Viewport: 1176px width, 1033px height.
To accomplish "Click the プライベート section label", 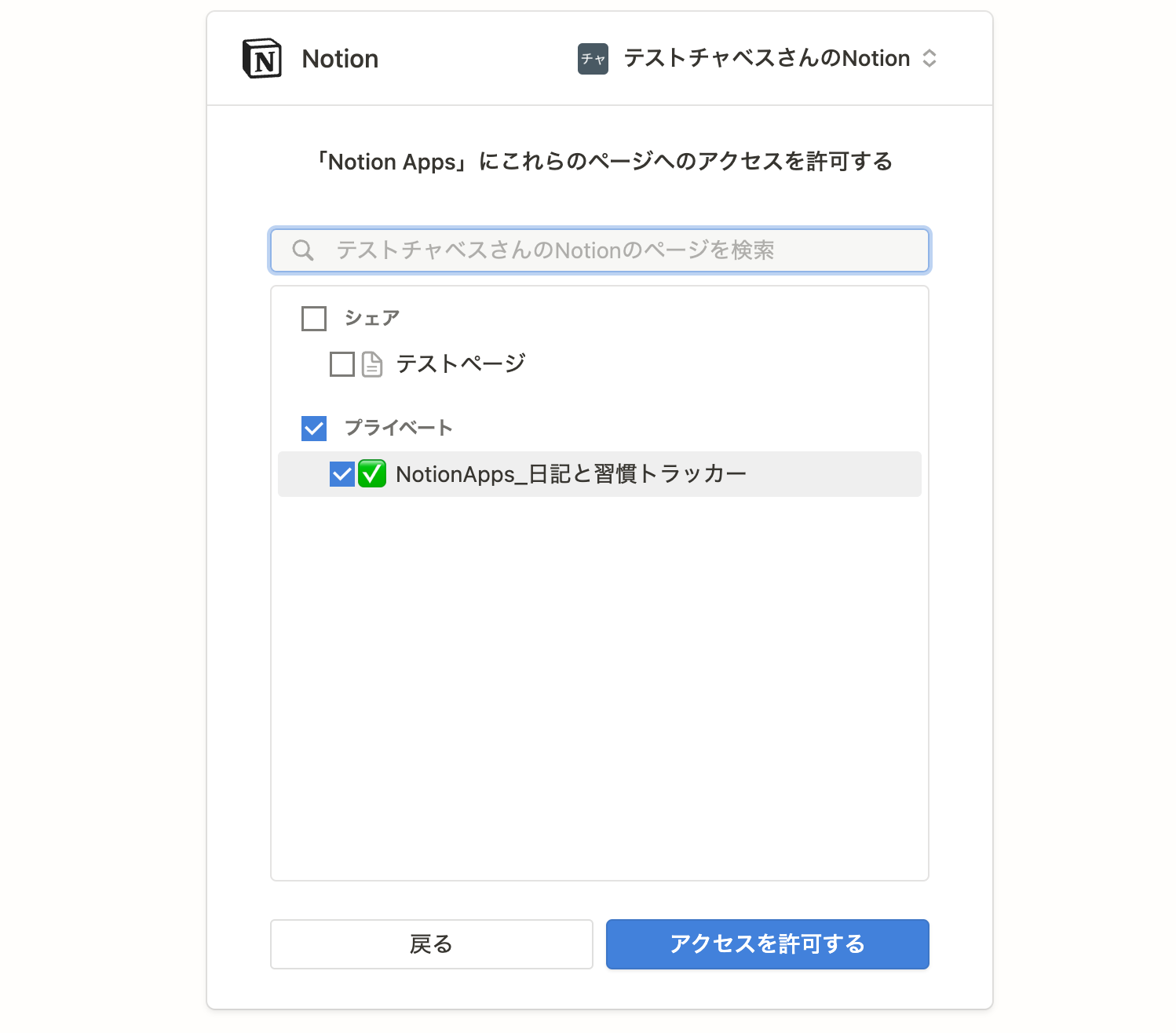I will click(399, 429).
